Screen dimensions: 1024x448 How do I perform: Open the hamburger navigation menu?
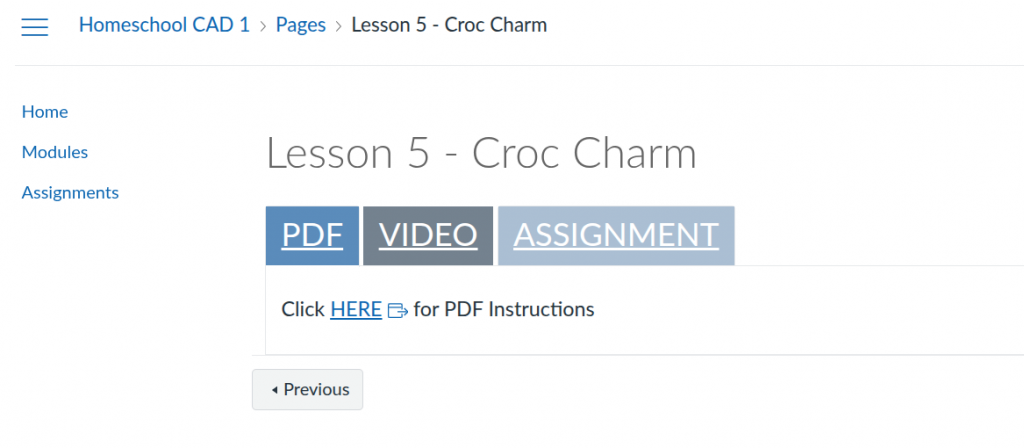coord(35,26)
